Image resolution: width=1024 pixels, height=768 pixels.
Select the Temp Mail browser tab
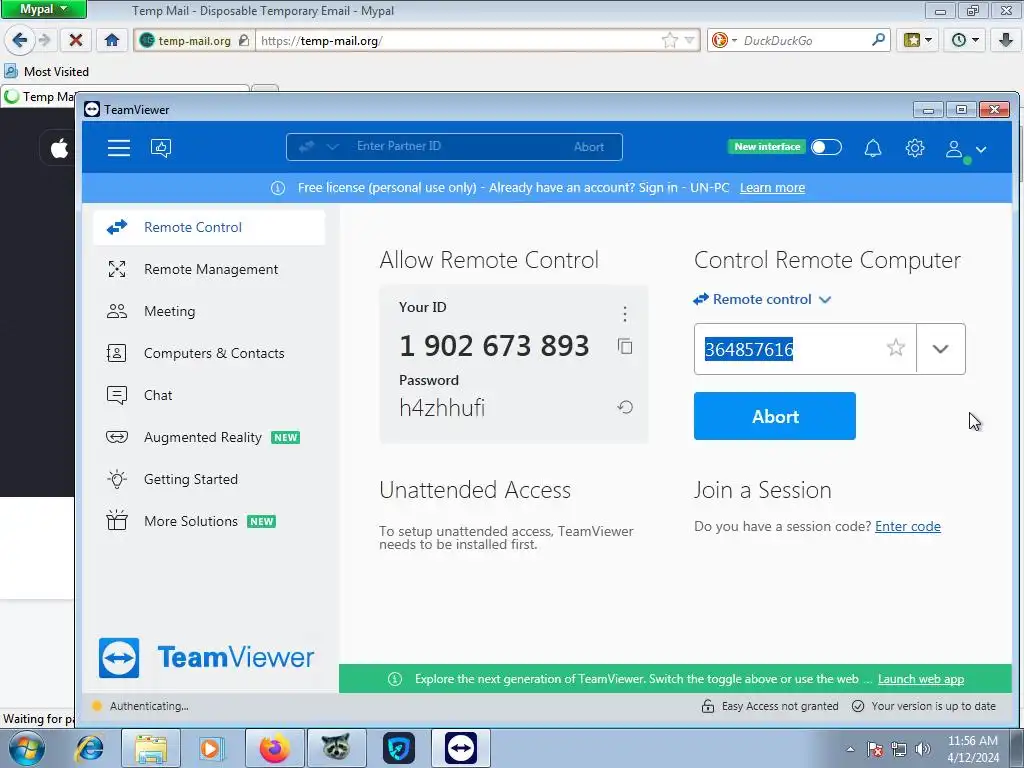tap(39, 97)
